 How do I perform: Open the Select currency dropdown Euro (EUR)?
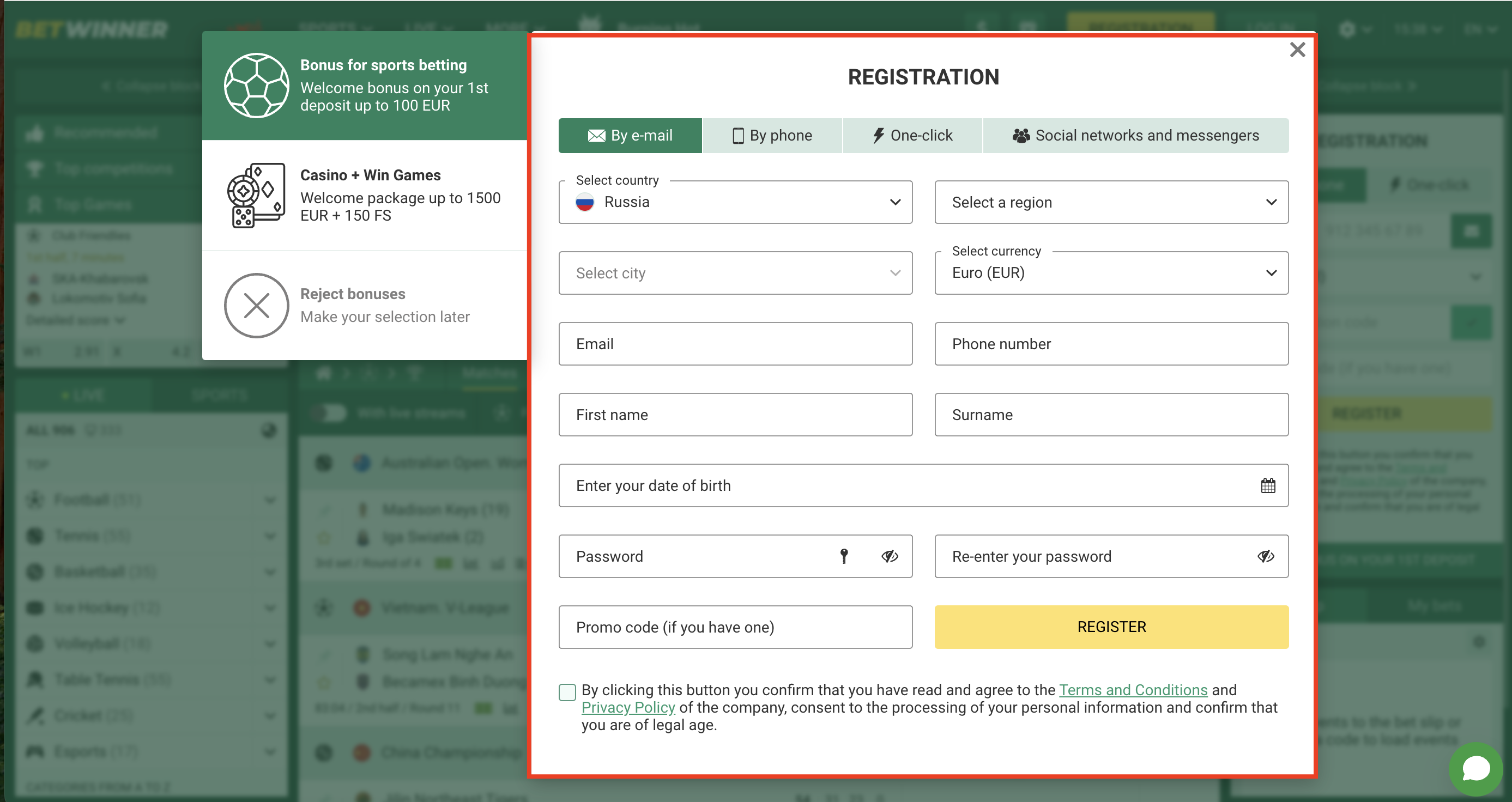point(1112,273)
